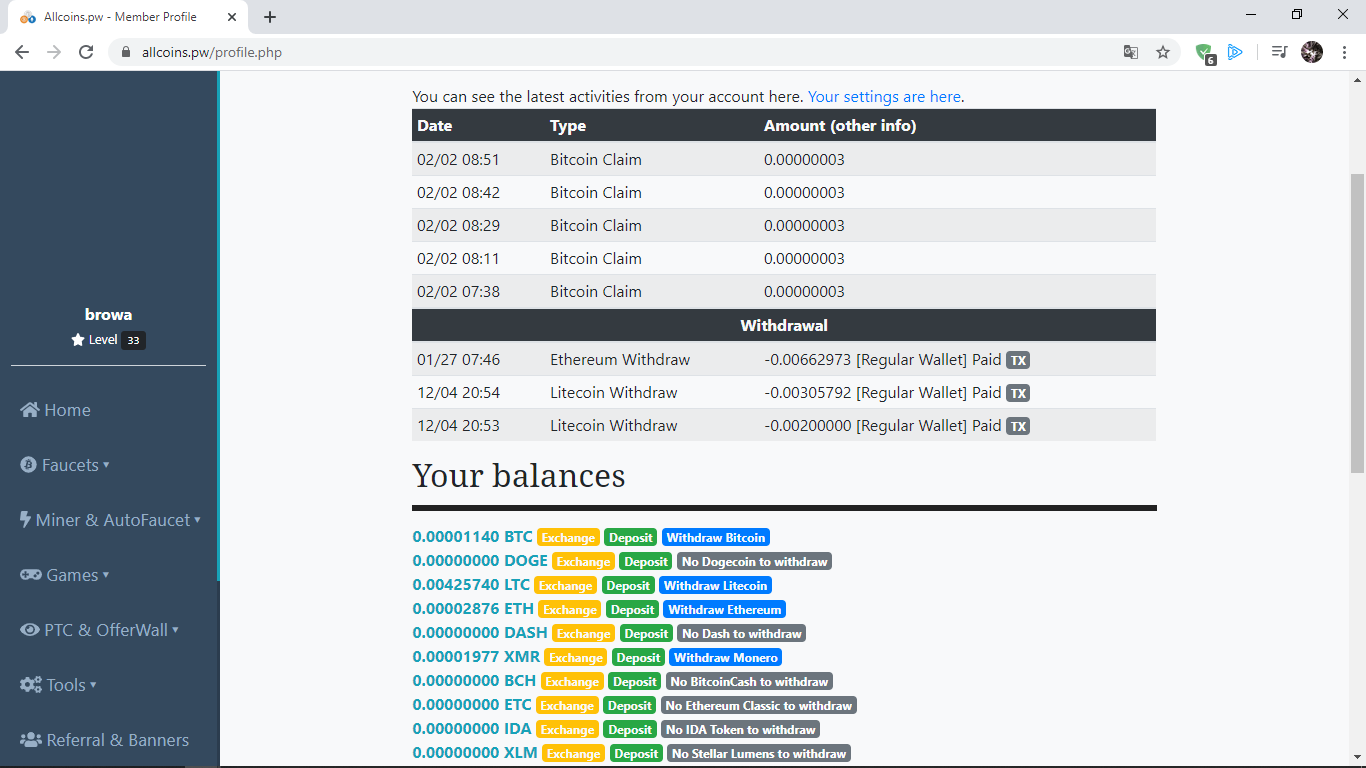
Task: Click Exchange button for BCH
Action: (x=572, y=682)
